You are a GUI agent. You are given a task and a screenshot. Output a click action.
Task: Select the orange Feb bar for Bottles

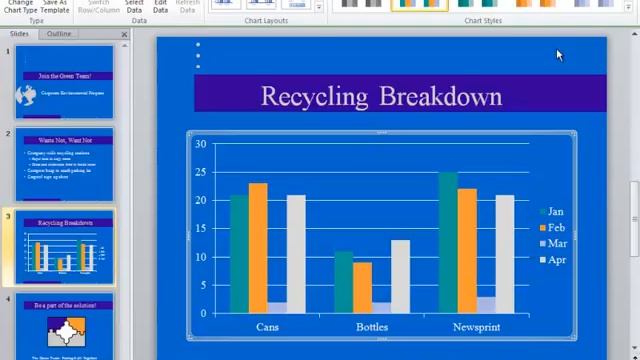362,288
